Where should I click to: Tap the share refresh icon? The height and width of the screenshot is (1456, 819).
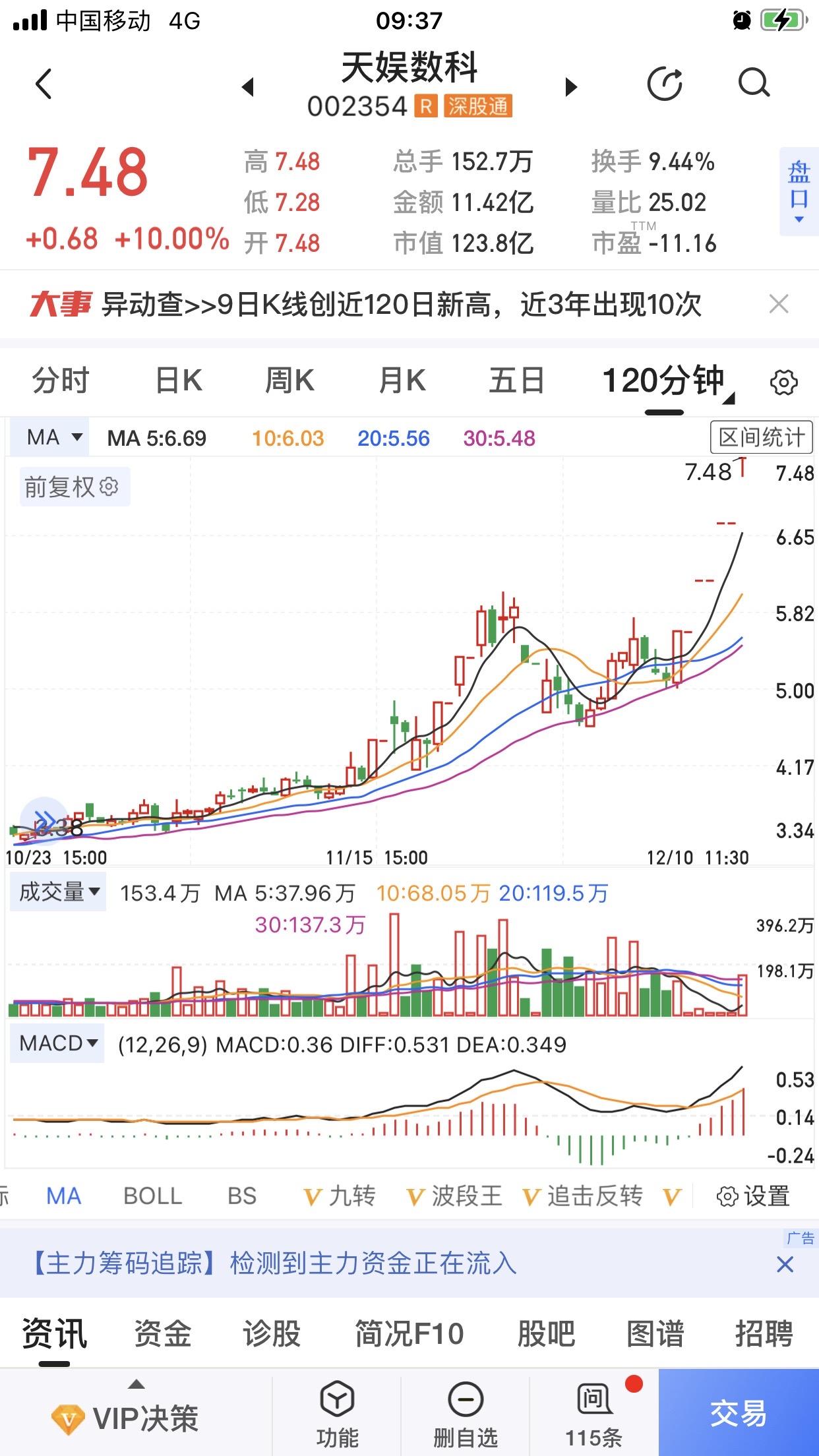pos(665,84)
